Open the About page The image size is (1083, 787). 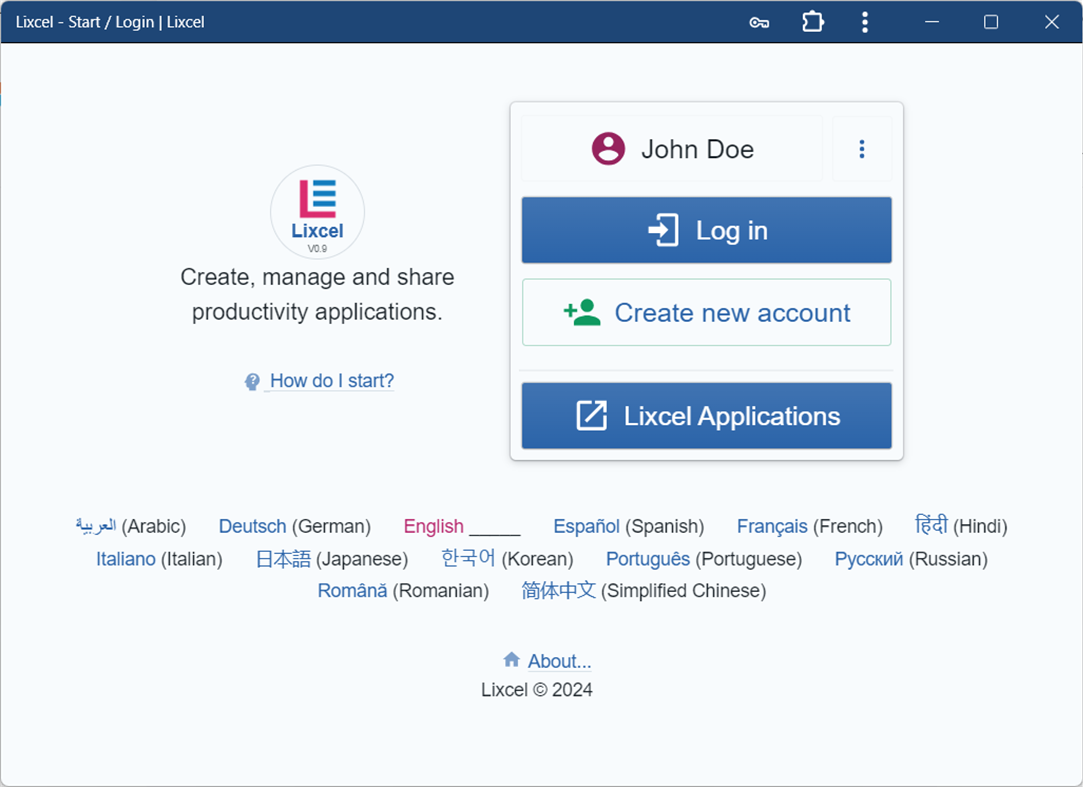coord(557,660)
